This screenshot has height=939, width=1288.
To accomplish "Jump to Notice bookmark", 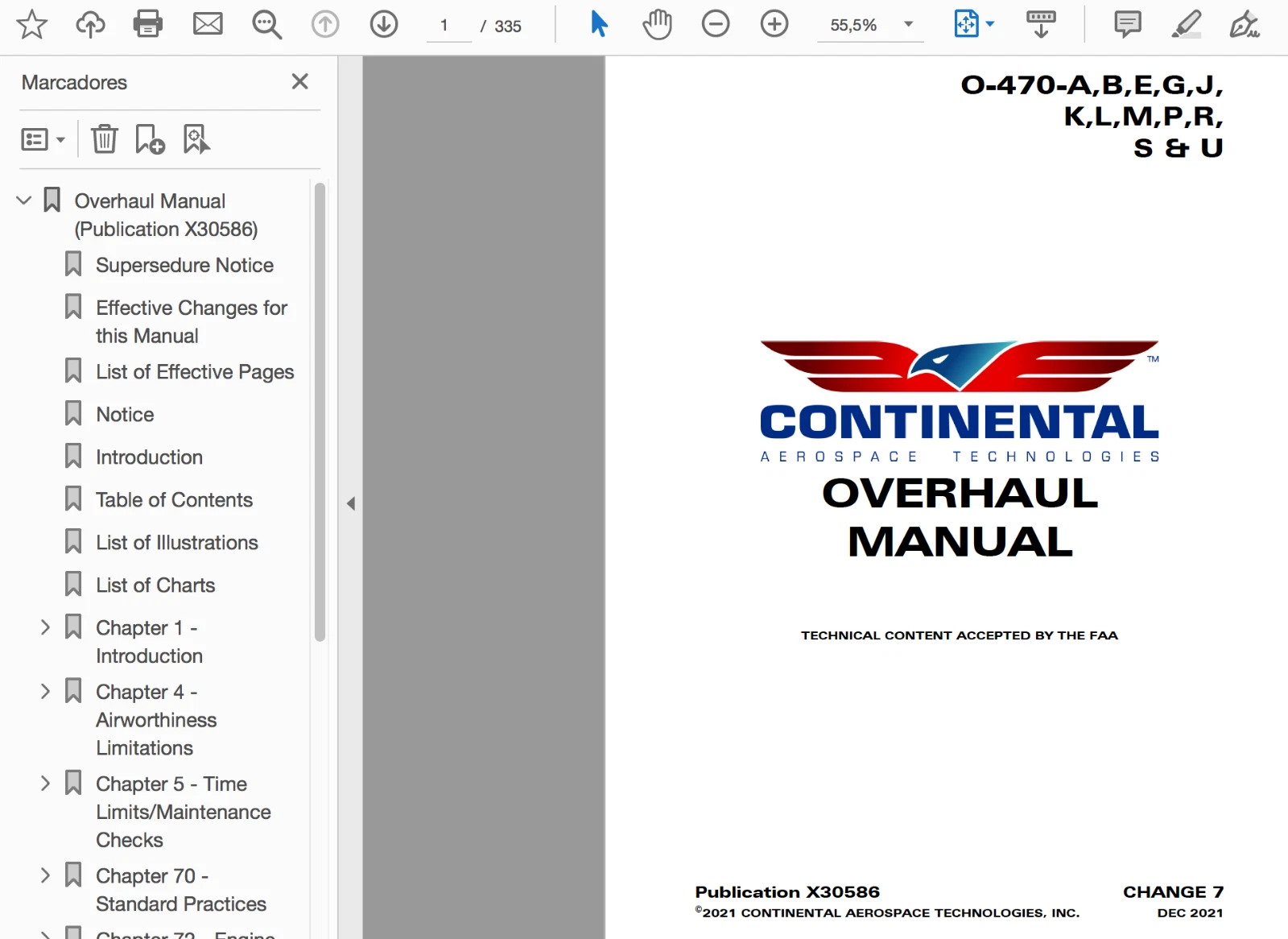I will pos(125,414).
